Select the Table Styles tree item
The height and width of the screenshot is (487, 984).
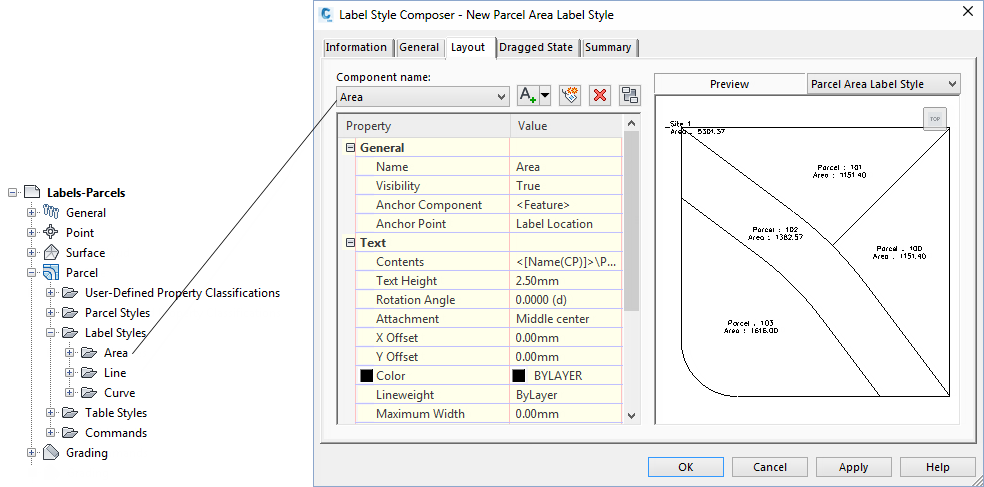coord(115,413)
